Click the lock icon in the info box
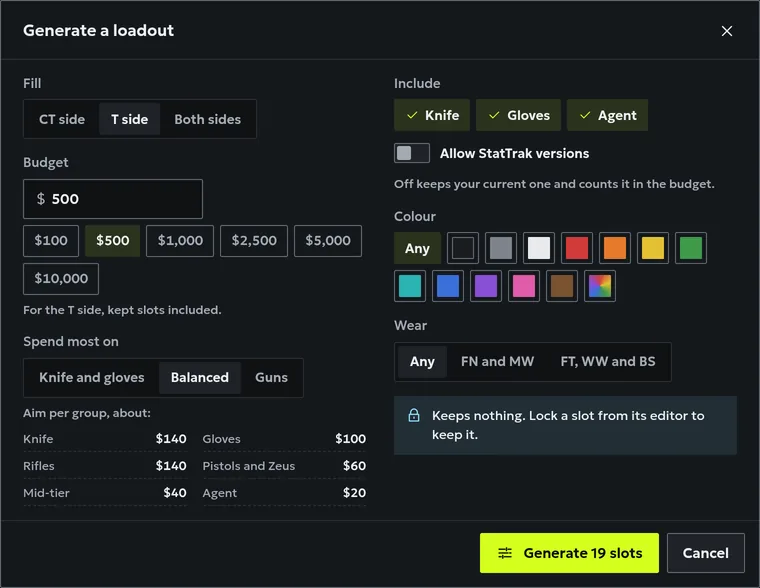The image size is (760, 588). pyautogui.click(x=414, y=415)
